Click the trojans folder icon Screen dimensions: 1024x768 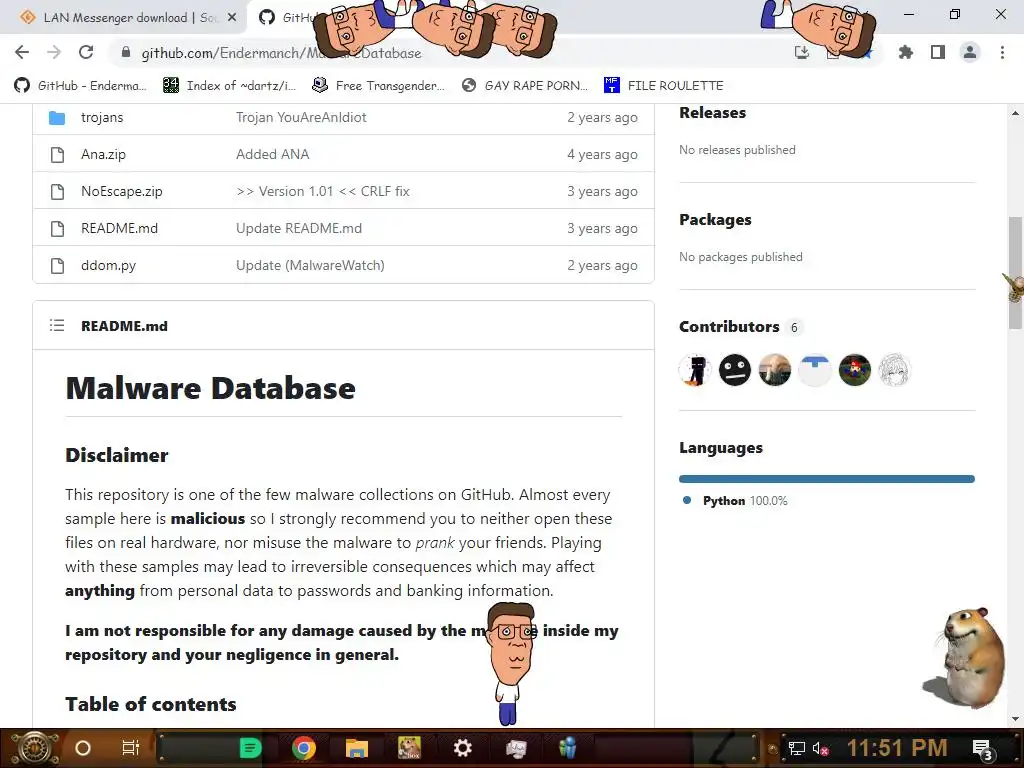coord(57,118)
